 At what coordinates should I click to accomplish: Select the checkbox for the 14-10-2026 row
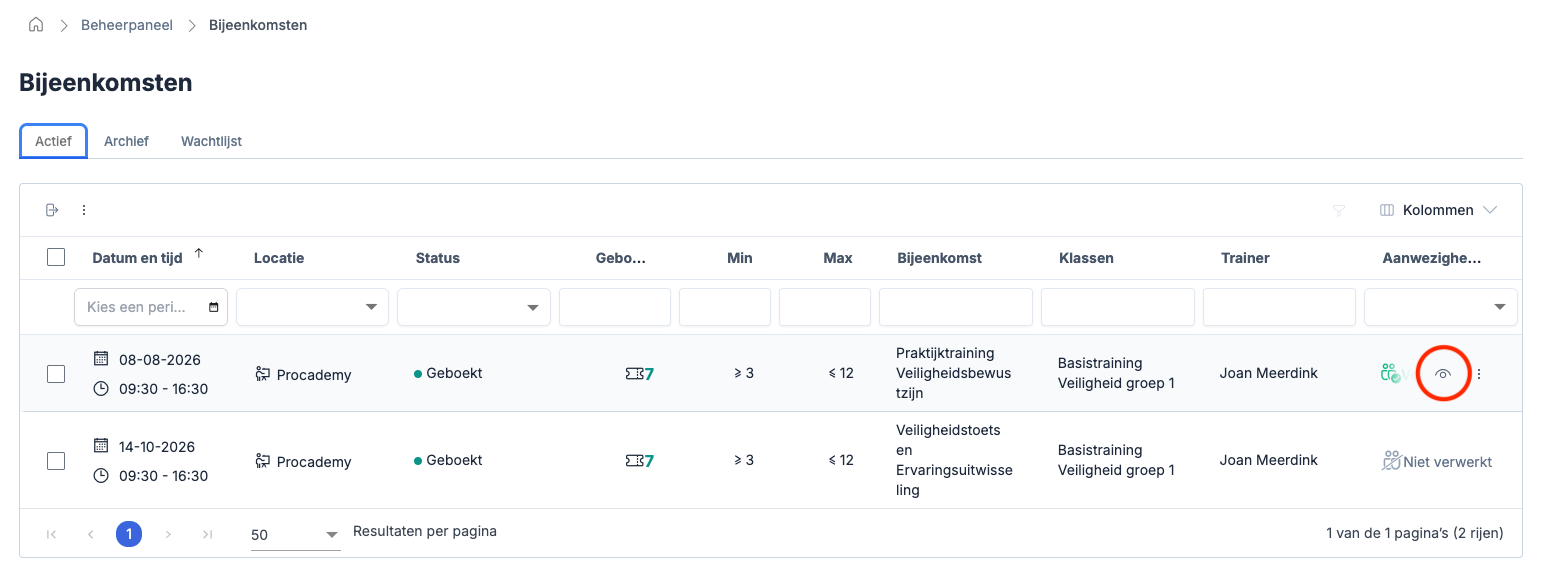(x=56, y=461)
